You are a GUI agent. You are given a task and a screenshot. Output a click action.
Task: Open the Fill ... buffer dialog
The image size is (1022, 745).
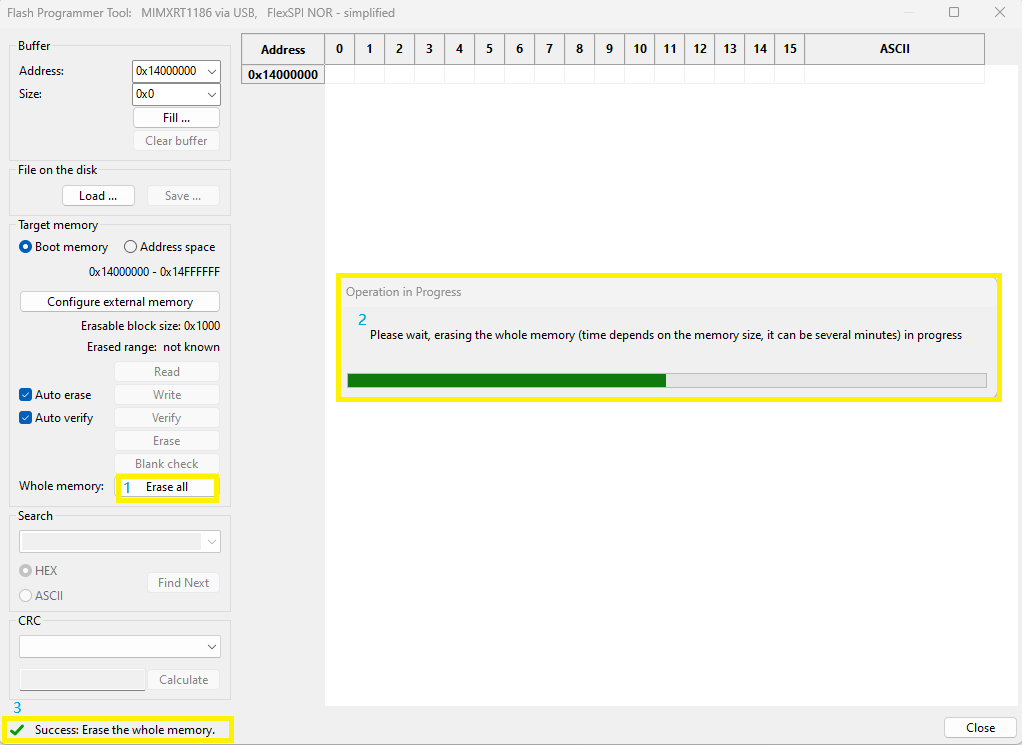click(176, 118)
